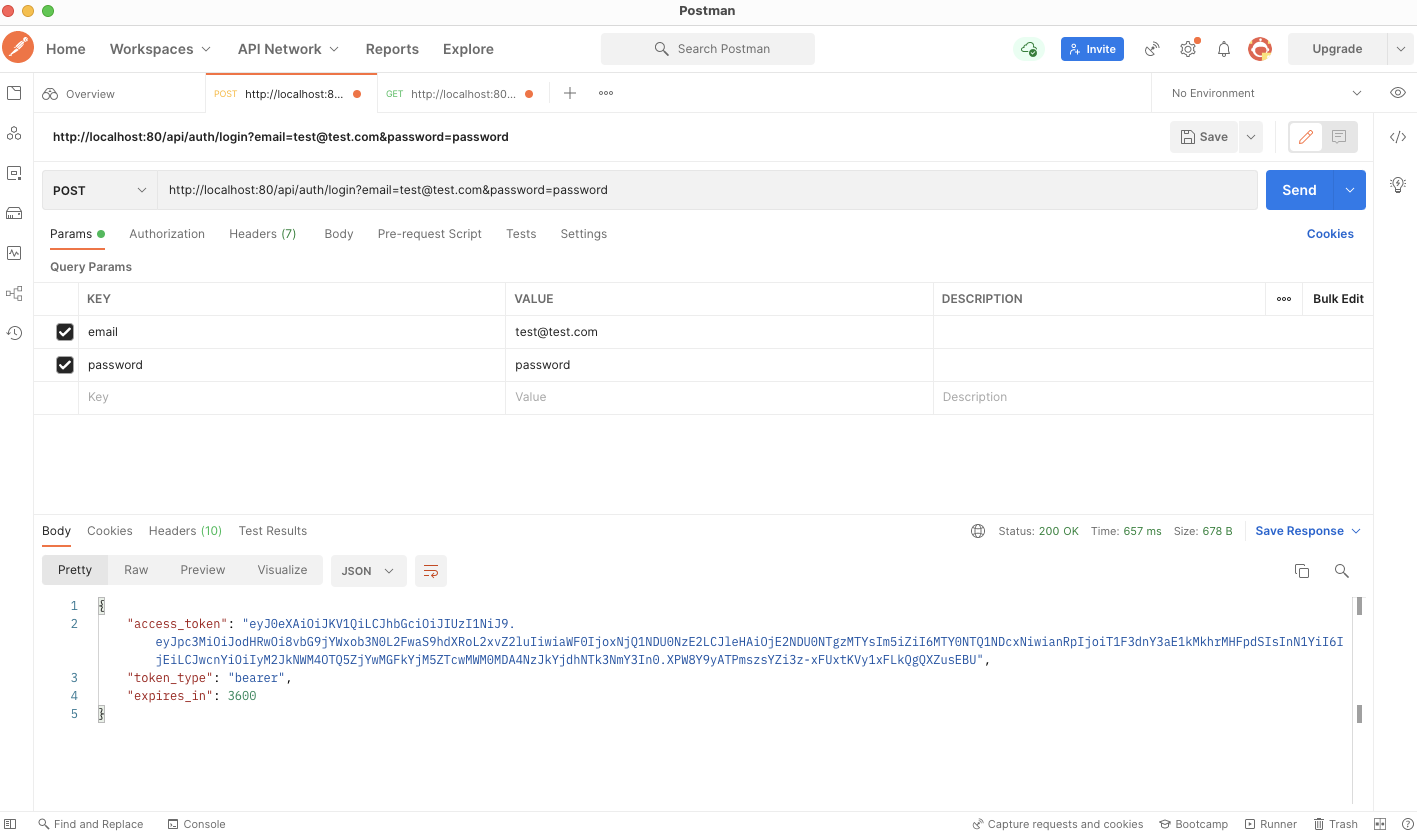
Task: Expand the Send button arrow options
Action: [1350, 190]
